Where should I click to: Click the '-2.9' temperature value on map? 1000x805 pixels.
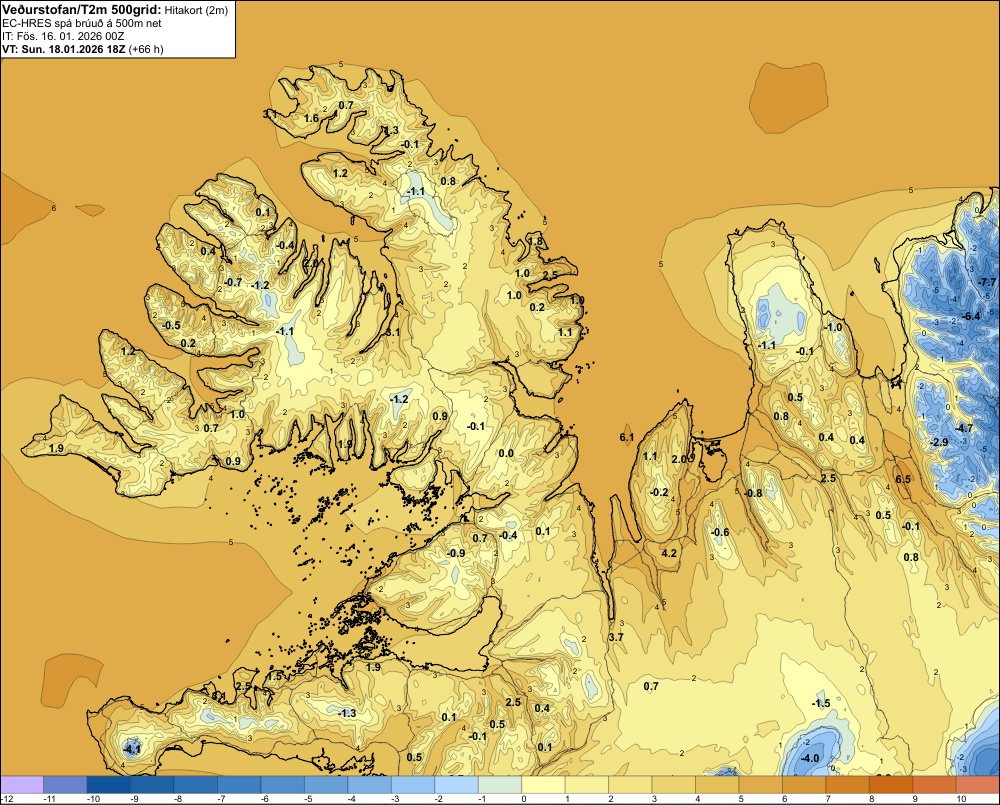click(x=938, y=442)
